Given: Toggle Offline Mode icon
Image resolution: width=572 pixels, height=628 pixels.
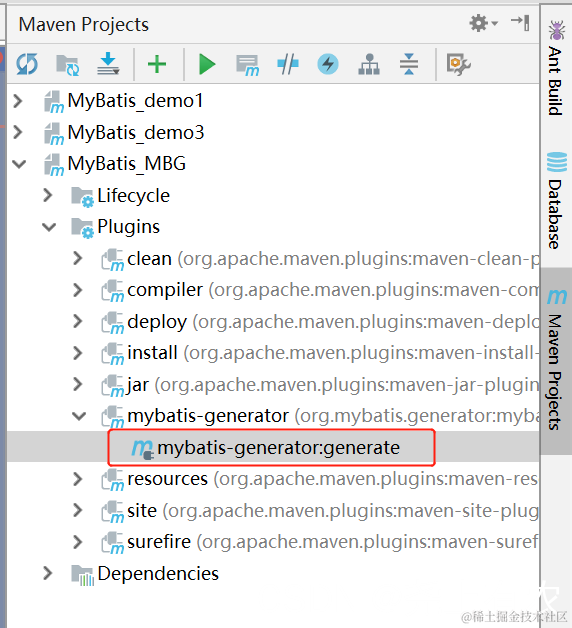Looking at the screenshot, I should tap(288, 64).
